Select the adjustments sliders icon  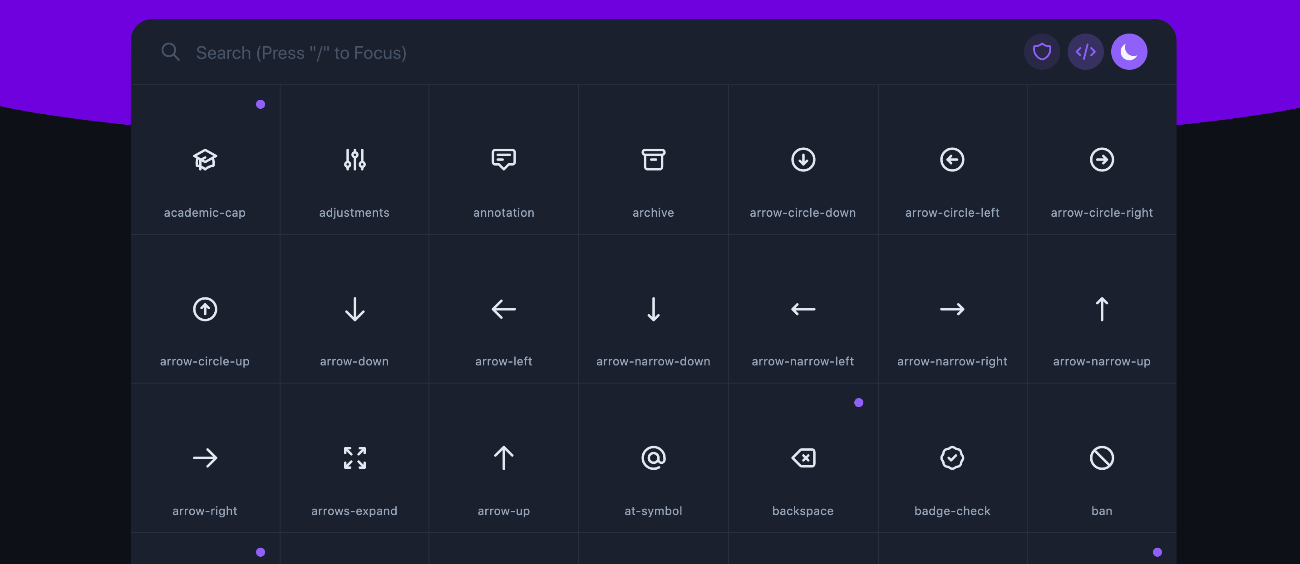pos(355,160)
